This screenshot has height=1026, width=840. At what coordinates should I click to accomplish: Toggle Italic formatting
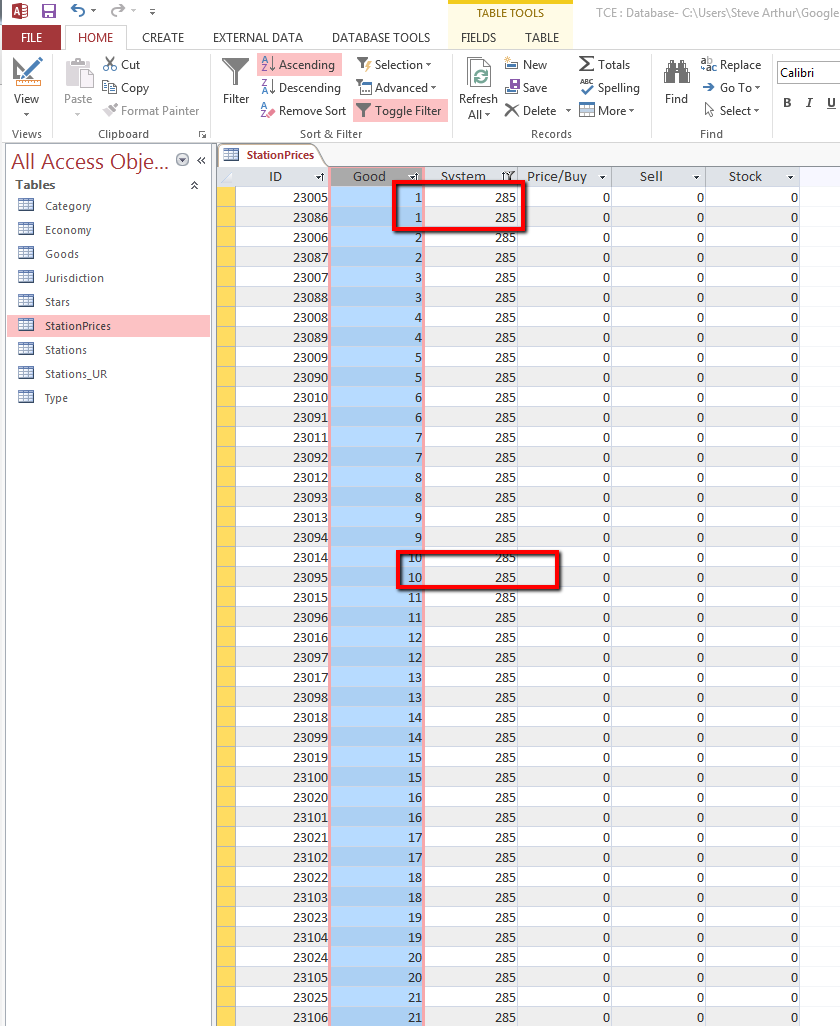(x=809, y=103)
